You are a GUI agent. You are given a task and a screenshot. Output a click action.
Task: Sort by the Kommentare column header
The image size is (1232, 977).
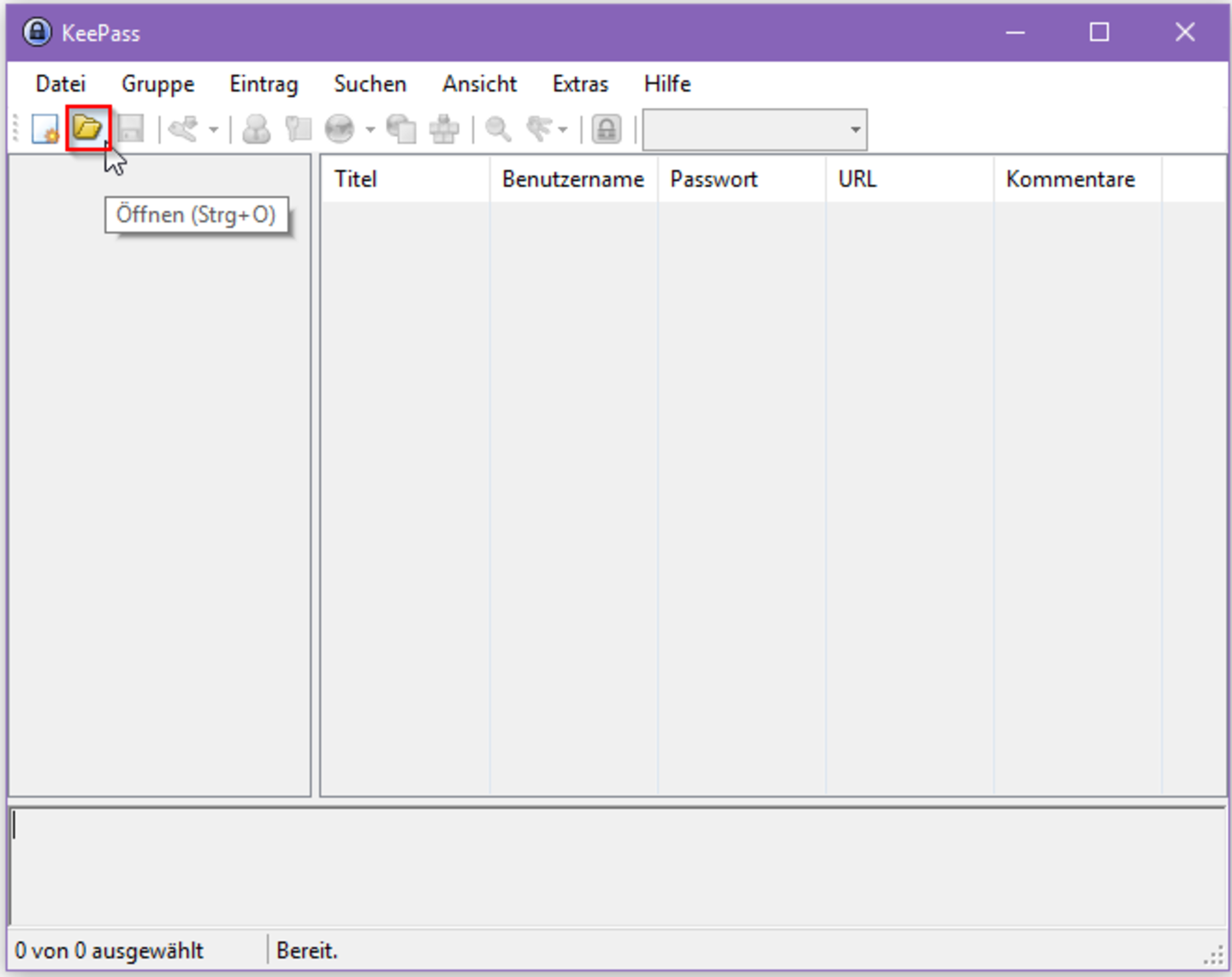click(1077, 180)
